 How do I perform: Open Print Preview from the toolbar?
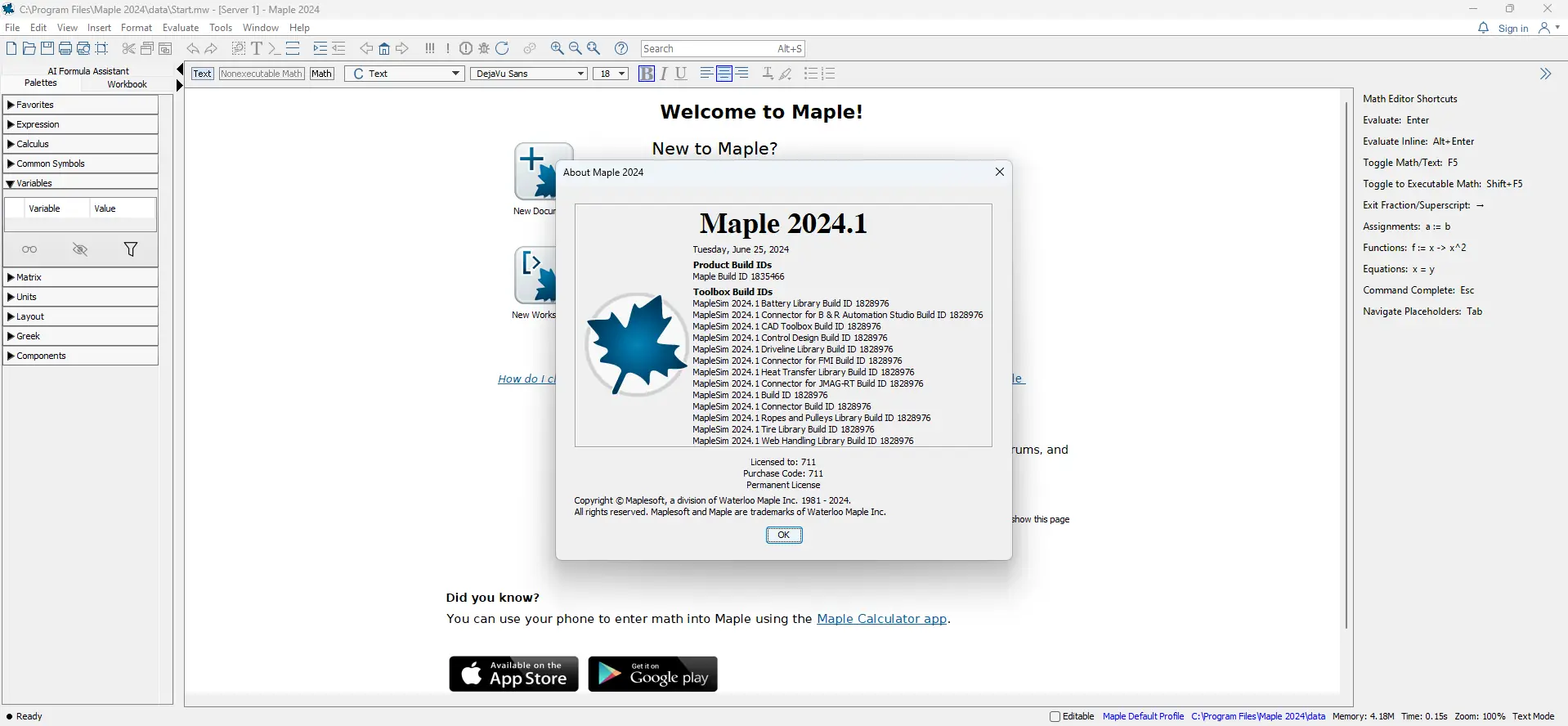pos(83,48)
